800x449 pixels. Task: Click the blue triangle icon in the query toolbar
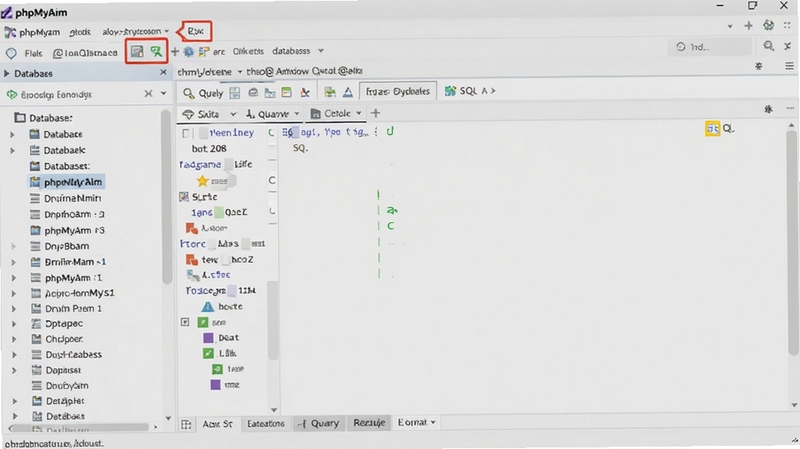(348, 92)
